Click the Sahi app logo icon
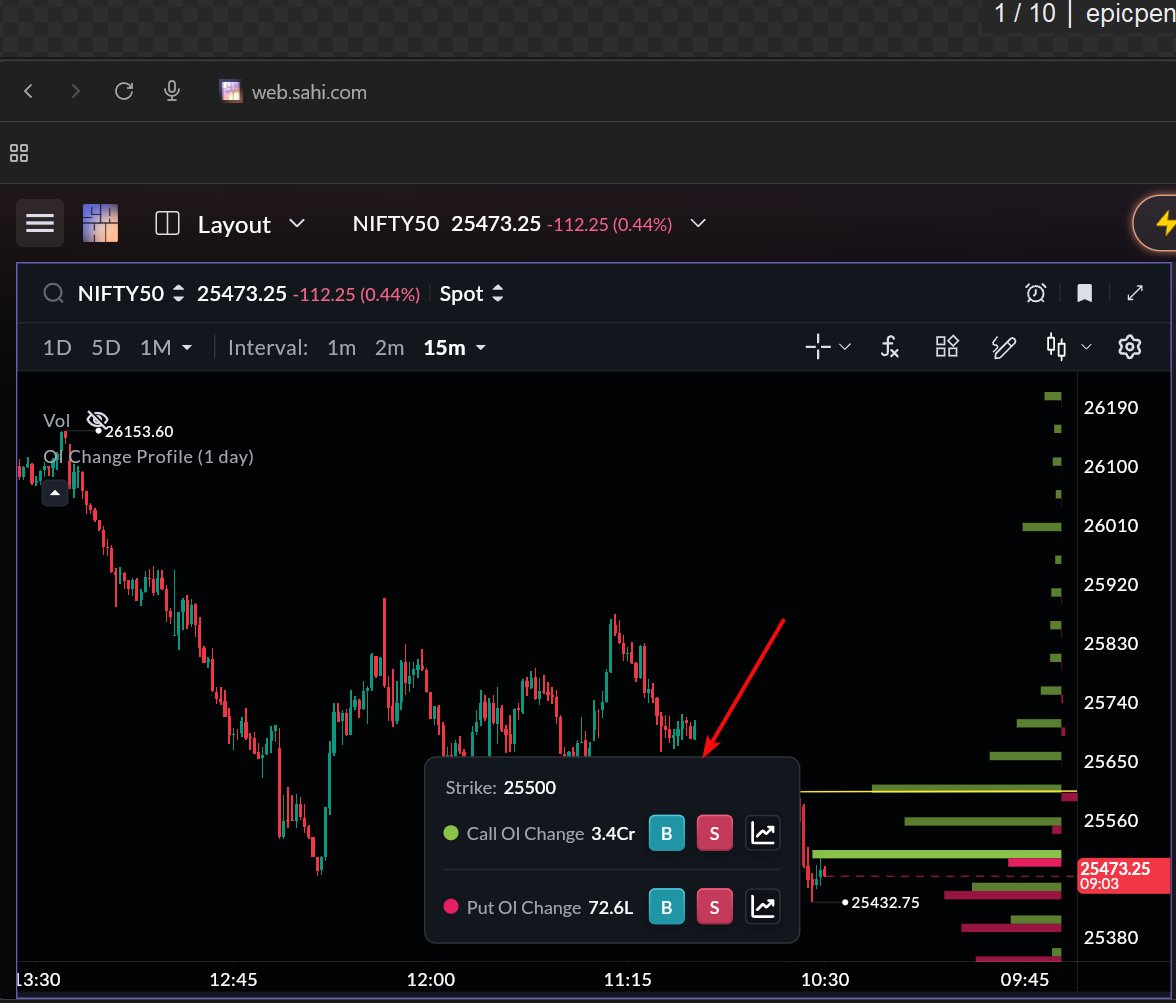1176x1003 pixels. pyautogui.click(x=100, y=223)
